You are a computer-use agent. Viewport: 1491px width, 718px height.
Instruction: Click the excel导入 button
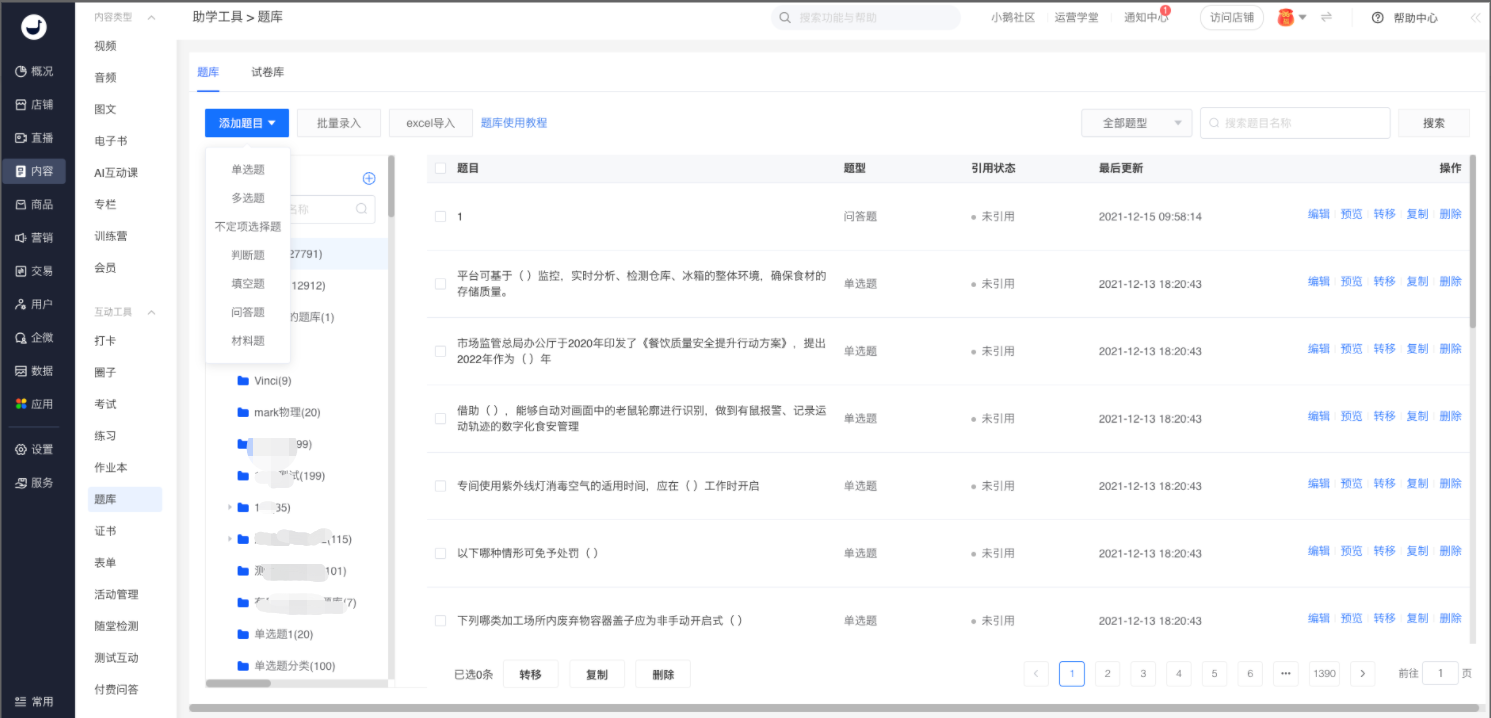tap(430, 123)
